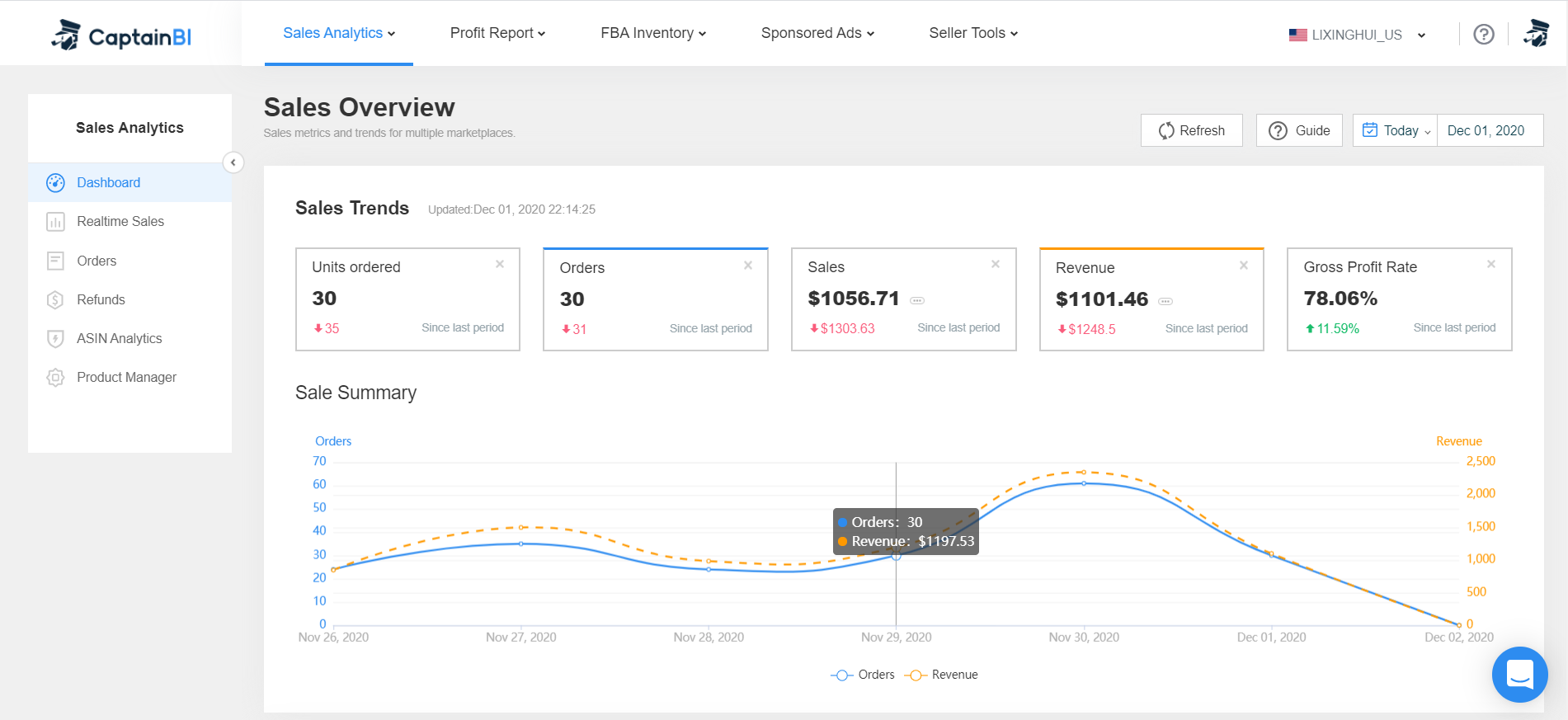Screen dimensions: 1568x720
Task: Open the chat support bubble
Action: pos(1519,674)
